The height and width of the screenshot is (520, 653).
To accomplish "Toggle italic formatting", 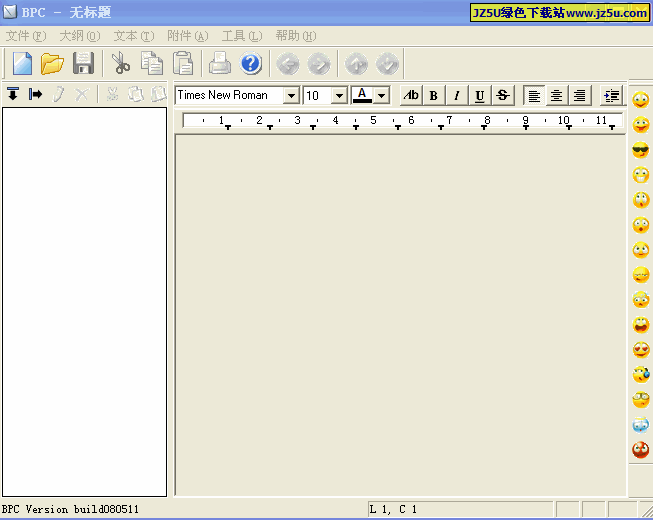I will (x=456, y=95).
